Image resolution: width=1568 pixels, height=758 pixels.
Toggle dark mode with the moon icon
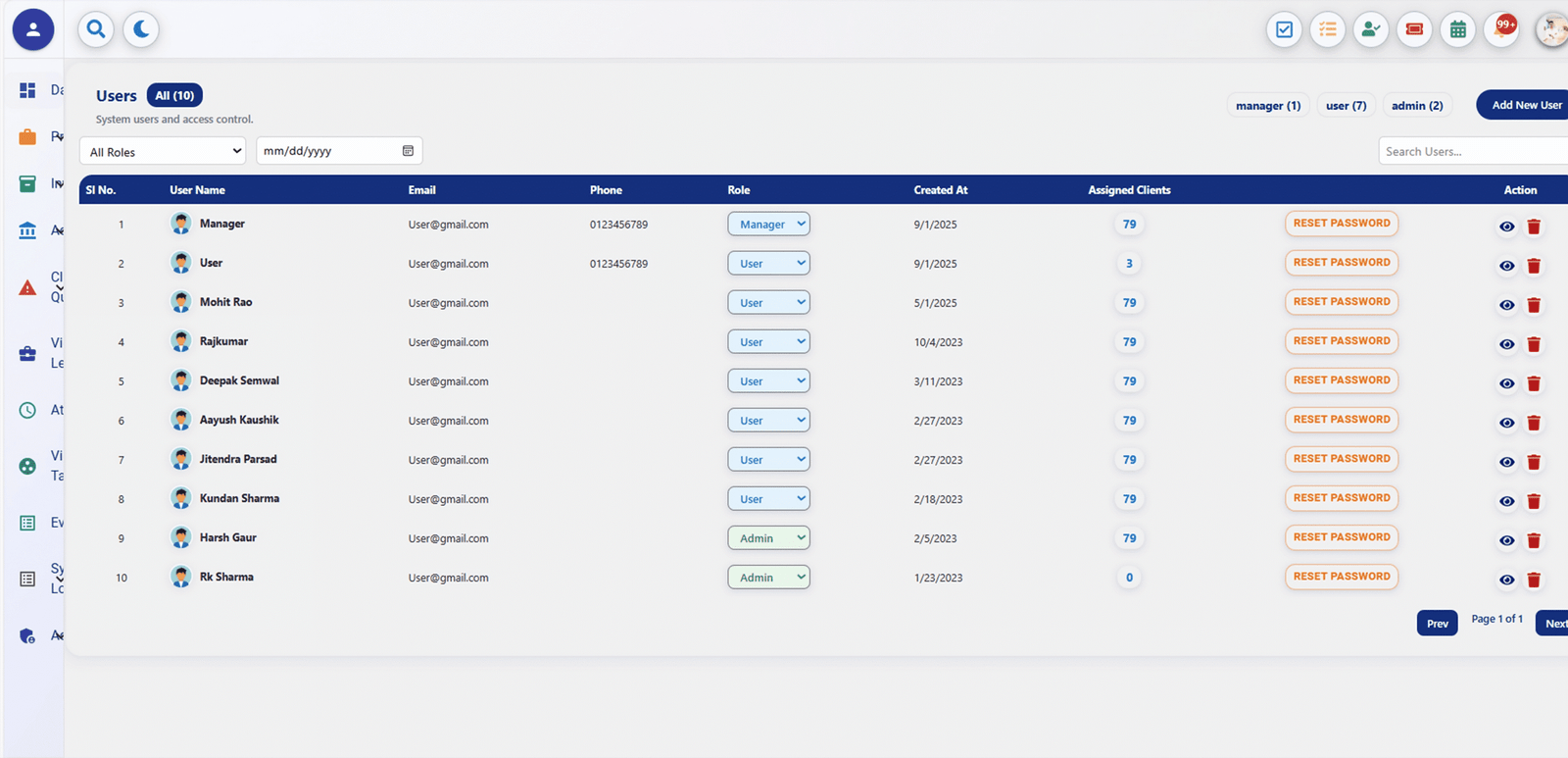pyautogui.click(x=141, y=29)
